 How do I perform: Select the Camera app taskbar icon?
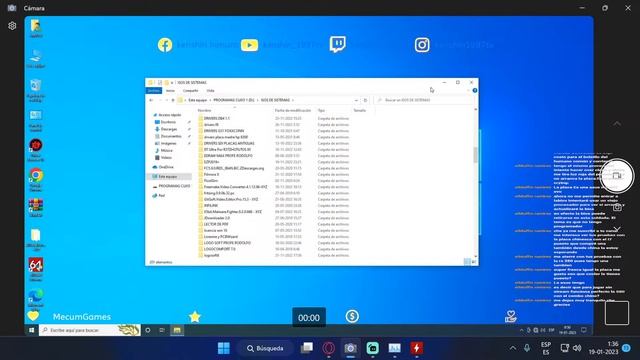pos(350,348)
